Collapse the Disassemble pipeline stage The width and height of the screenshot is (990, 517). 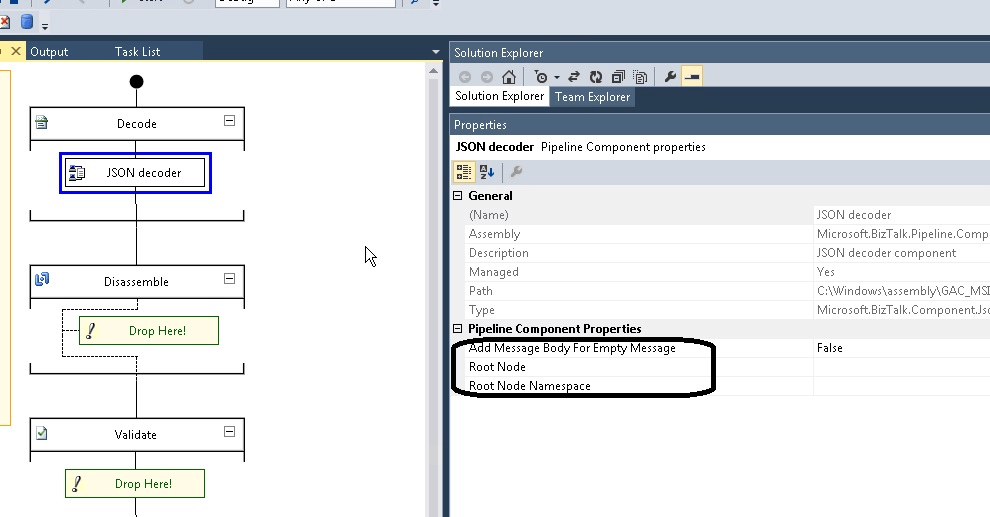(x=229, y=279)
